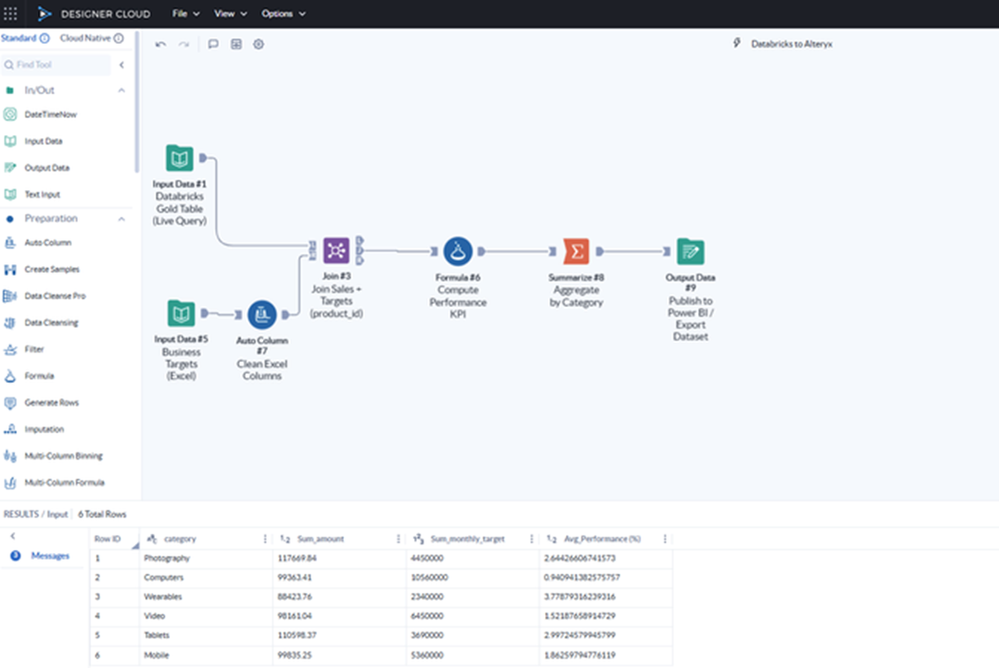This screenshot has height=668, width=999.
Task: Select the Input Data #1 Databricks node
Action: 180,158
